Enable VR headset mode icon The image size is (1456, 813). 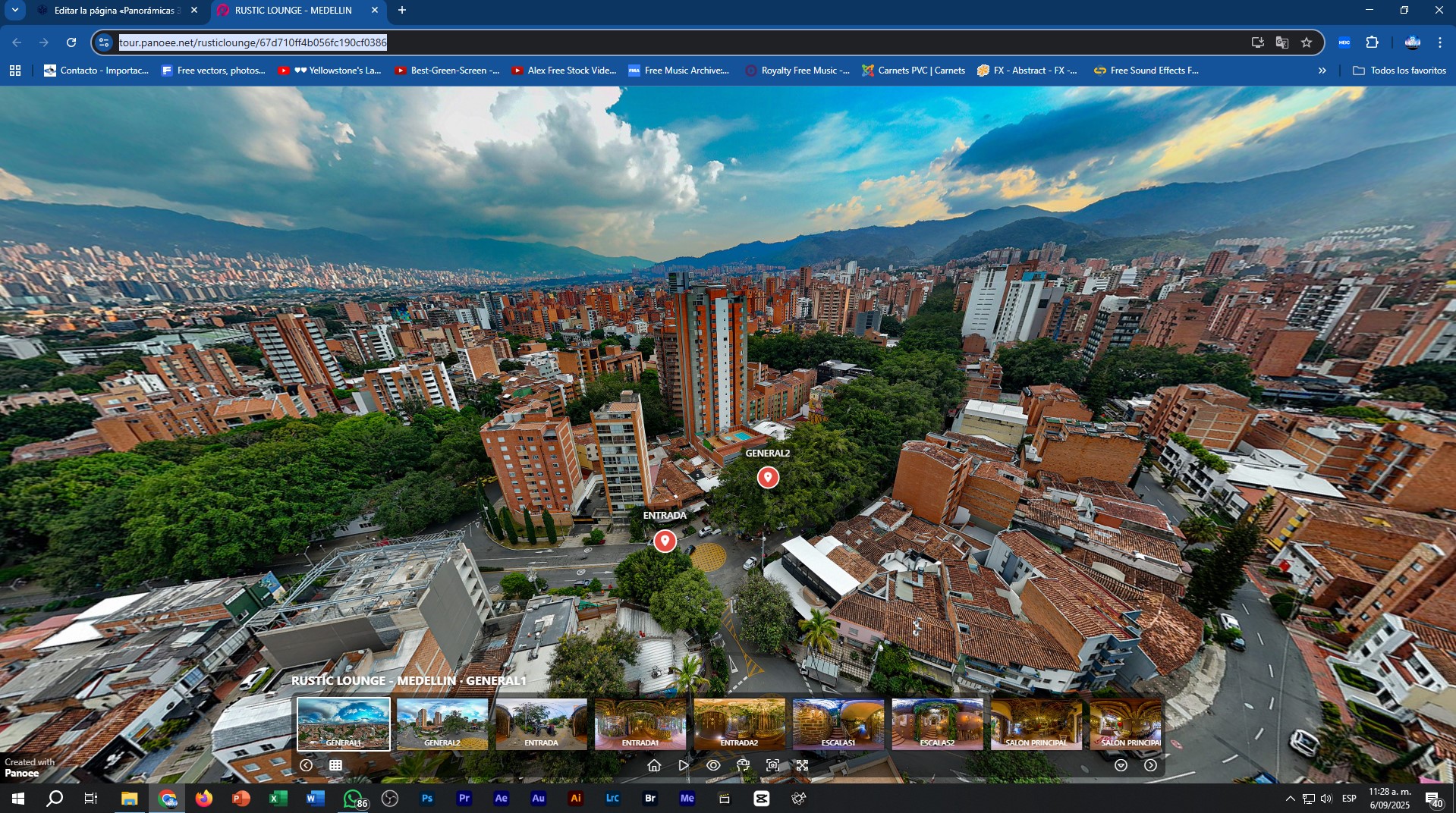pos(743,765)
